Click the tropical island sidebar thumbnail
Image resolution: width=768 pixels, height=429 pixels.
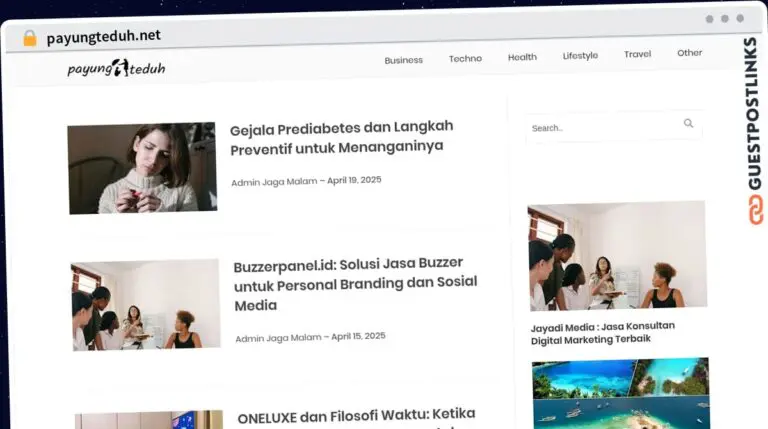620,393
